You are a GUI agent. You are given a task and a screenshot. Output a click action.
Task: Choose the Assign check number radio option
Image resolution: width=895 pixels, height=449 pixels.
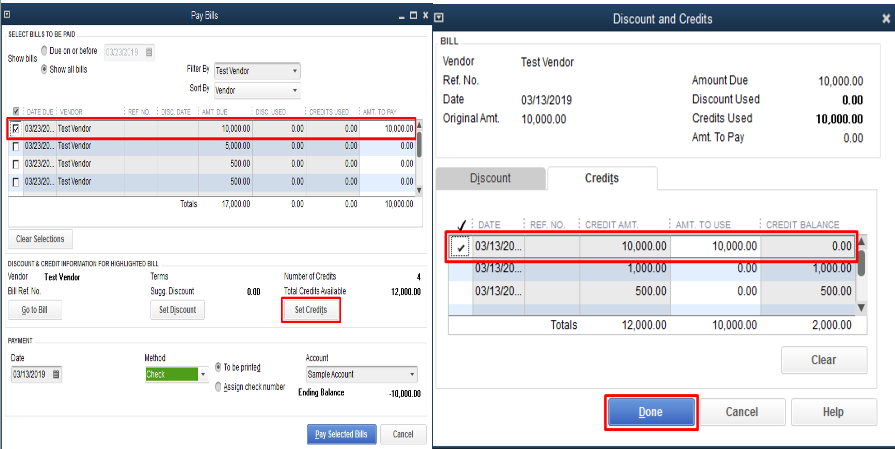pyautogui.click(x=218, y=387)
